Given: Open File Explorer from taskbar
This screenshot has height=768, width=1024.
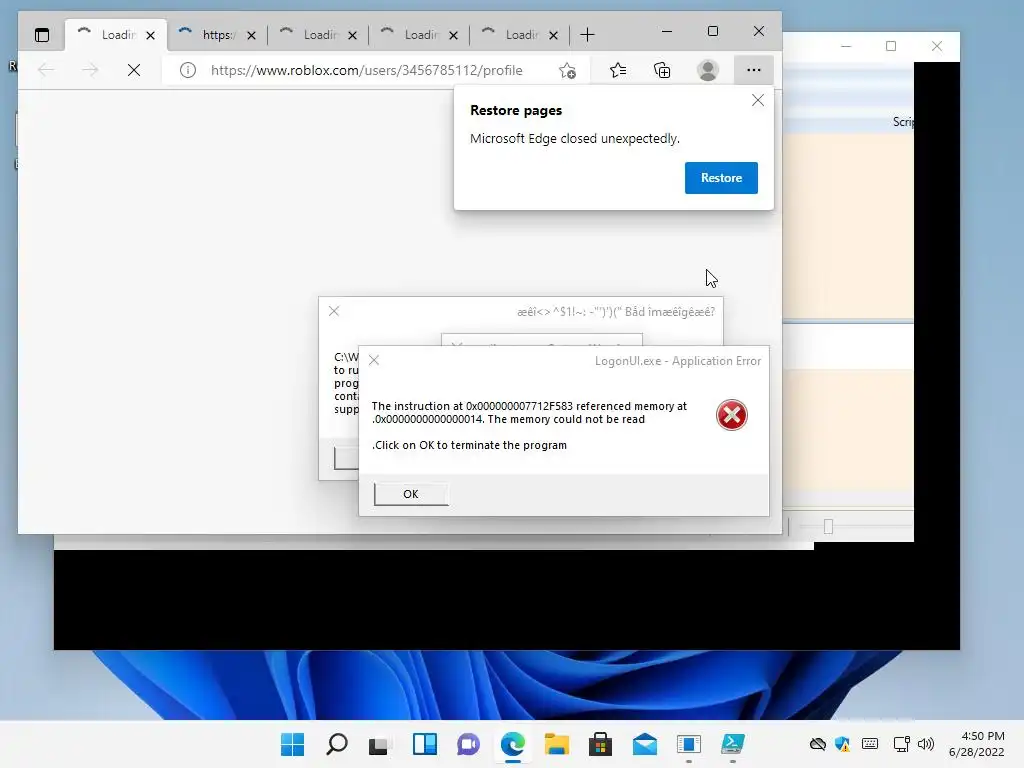Looking at the screenshot, I should tap(556, 744).
